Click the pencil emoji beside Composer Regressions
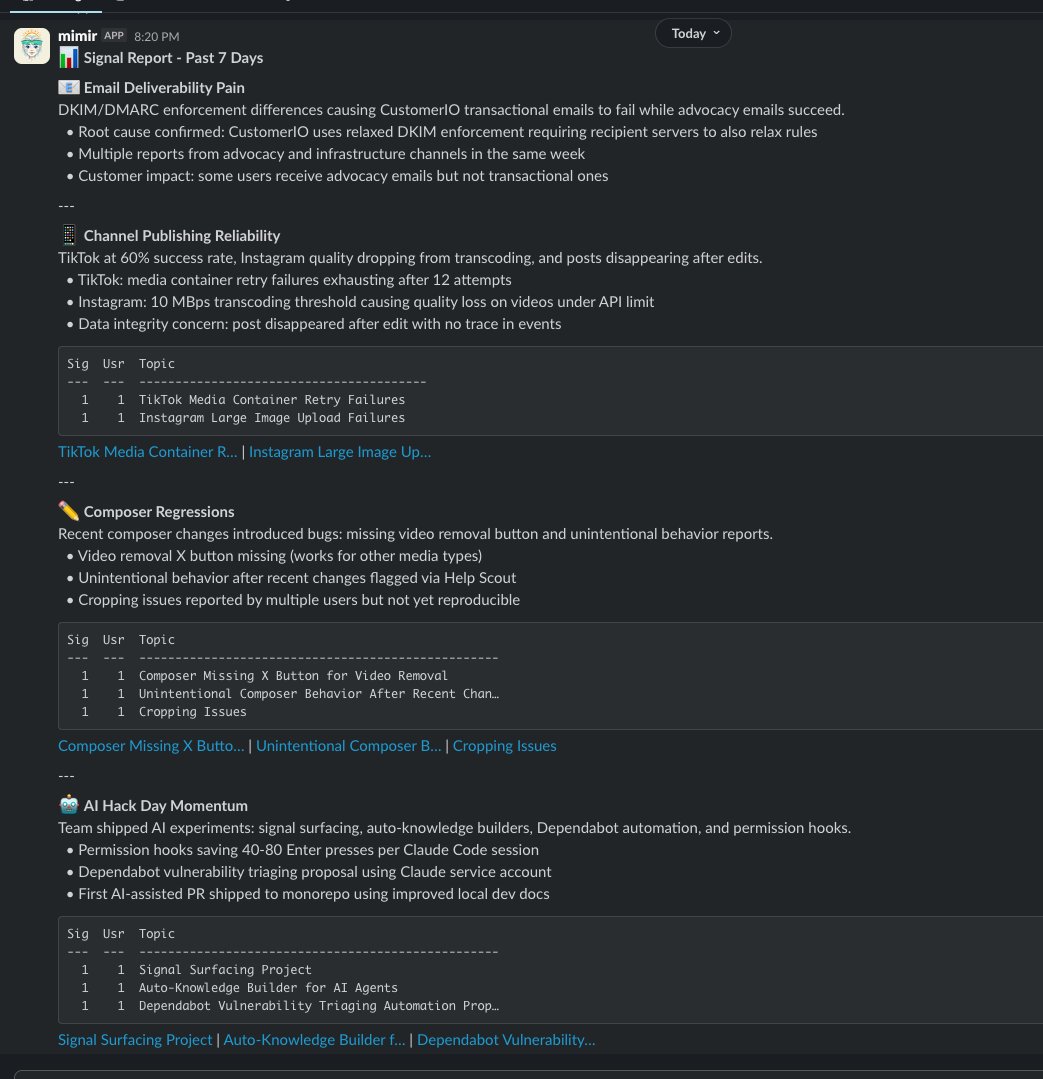 (68, 512)
